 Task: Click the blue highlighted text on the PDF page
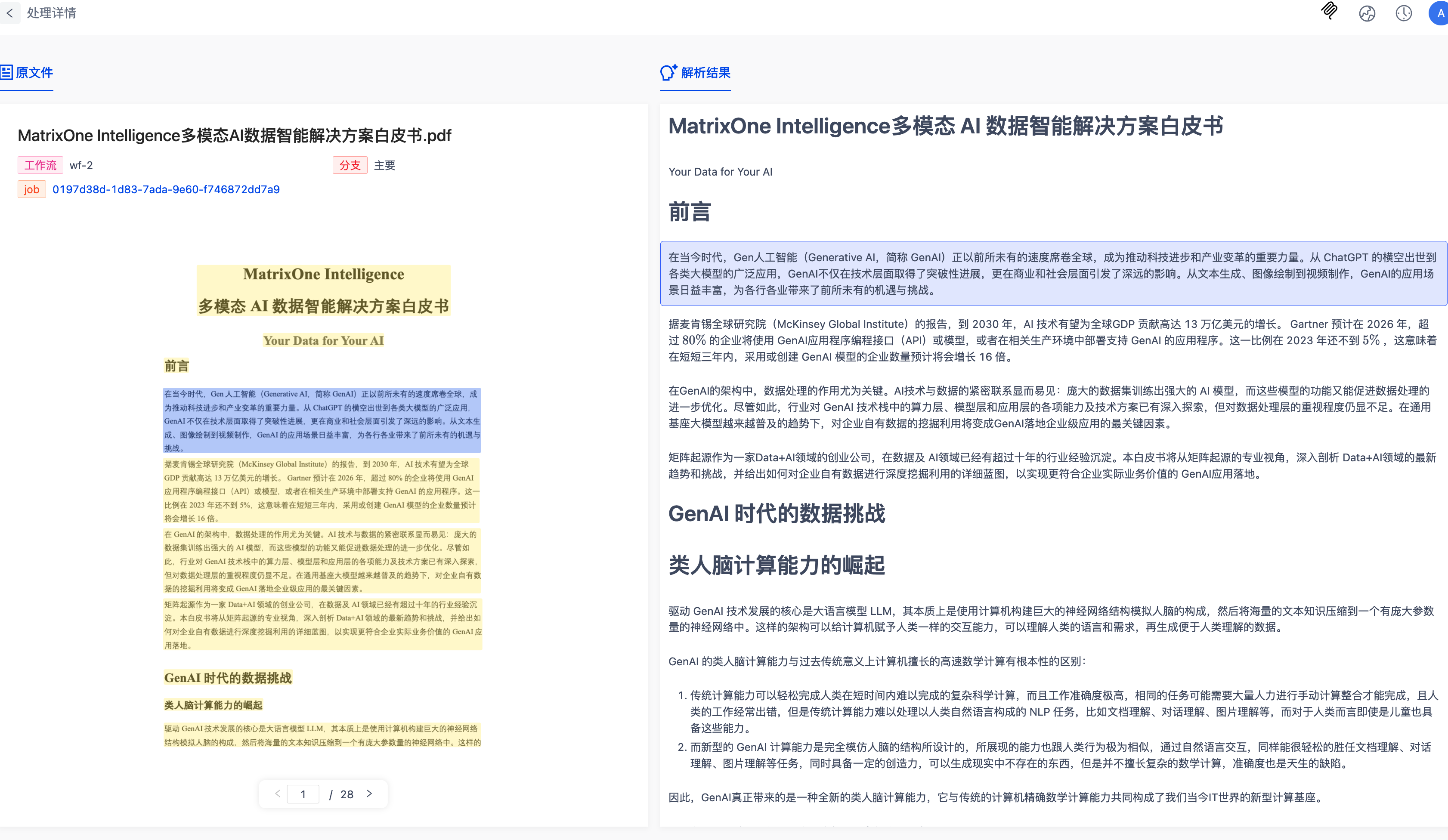(x=322, y=420)
